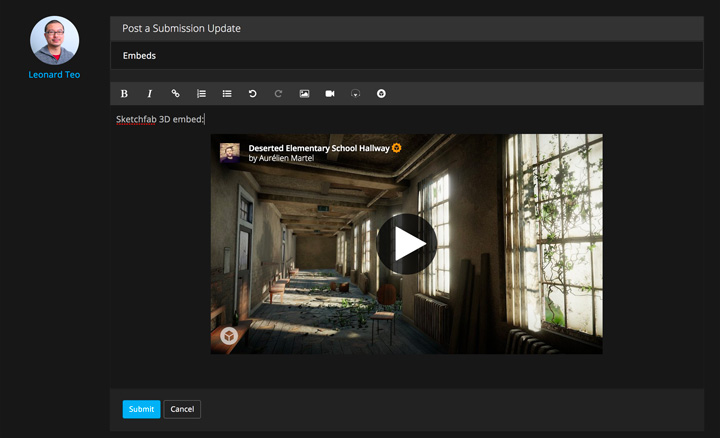Start a numbered list
Screen dimensions: 720x438
tap(201, 94)
